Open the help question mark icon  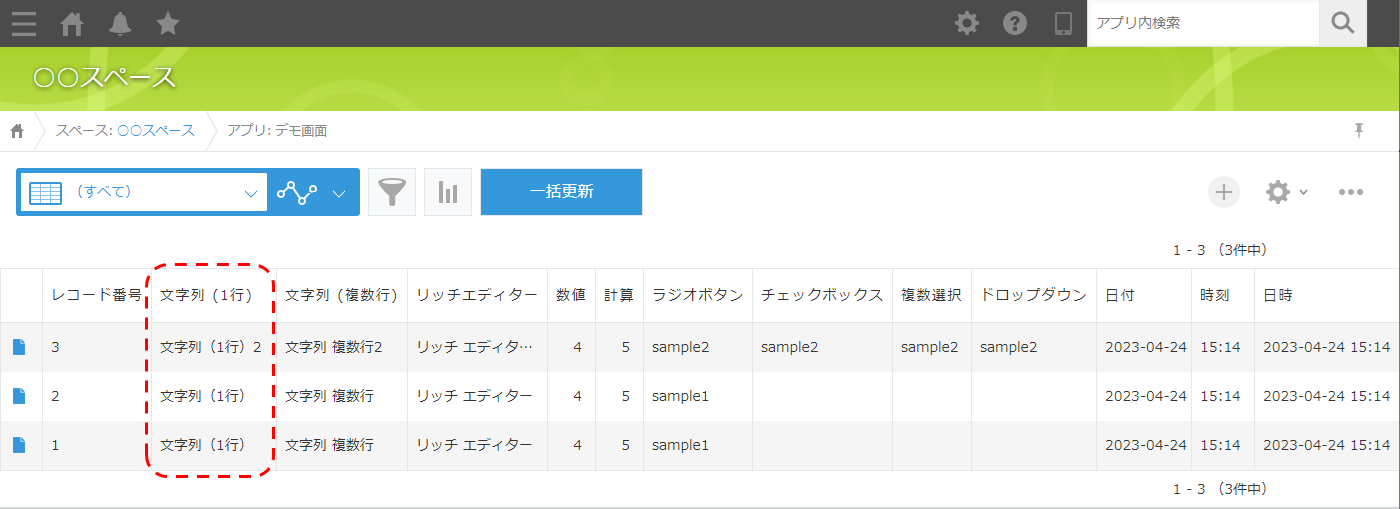(1015, 23)
